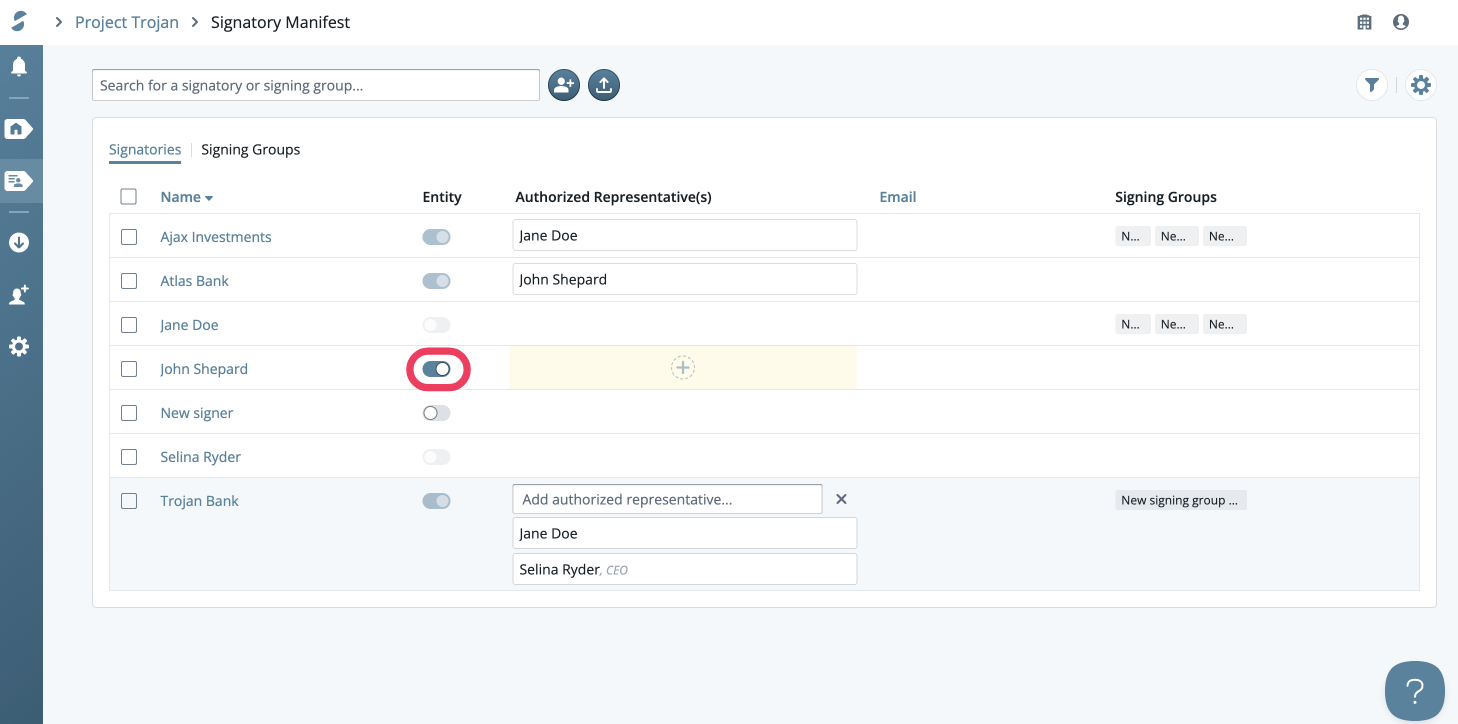Click the New signing group tag
This screenshot has height=724, width=1458.
[x=1181, y=500]
